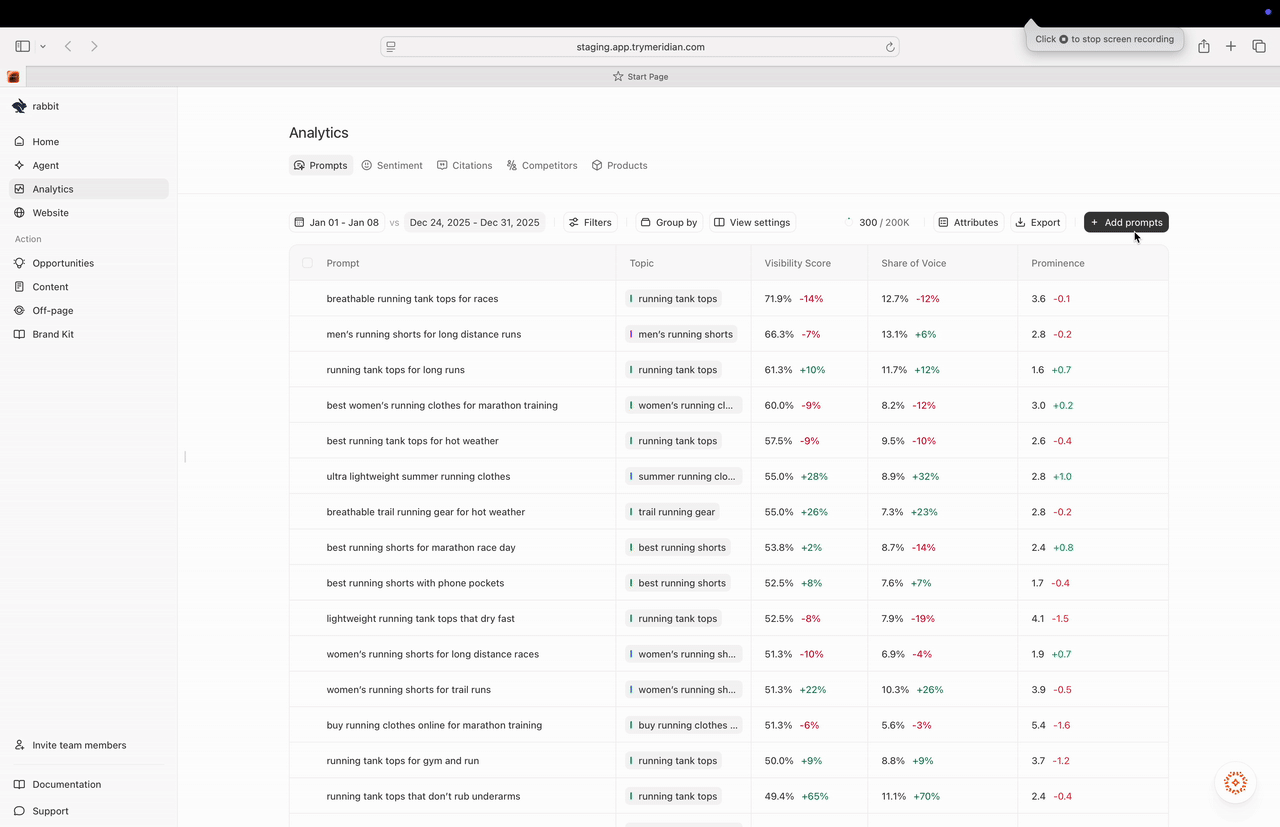1280x827 pixels.
Task: Switch to Citations tab
Action: [x=465, y=165]
